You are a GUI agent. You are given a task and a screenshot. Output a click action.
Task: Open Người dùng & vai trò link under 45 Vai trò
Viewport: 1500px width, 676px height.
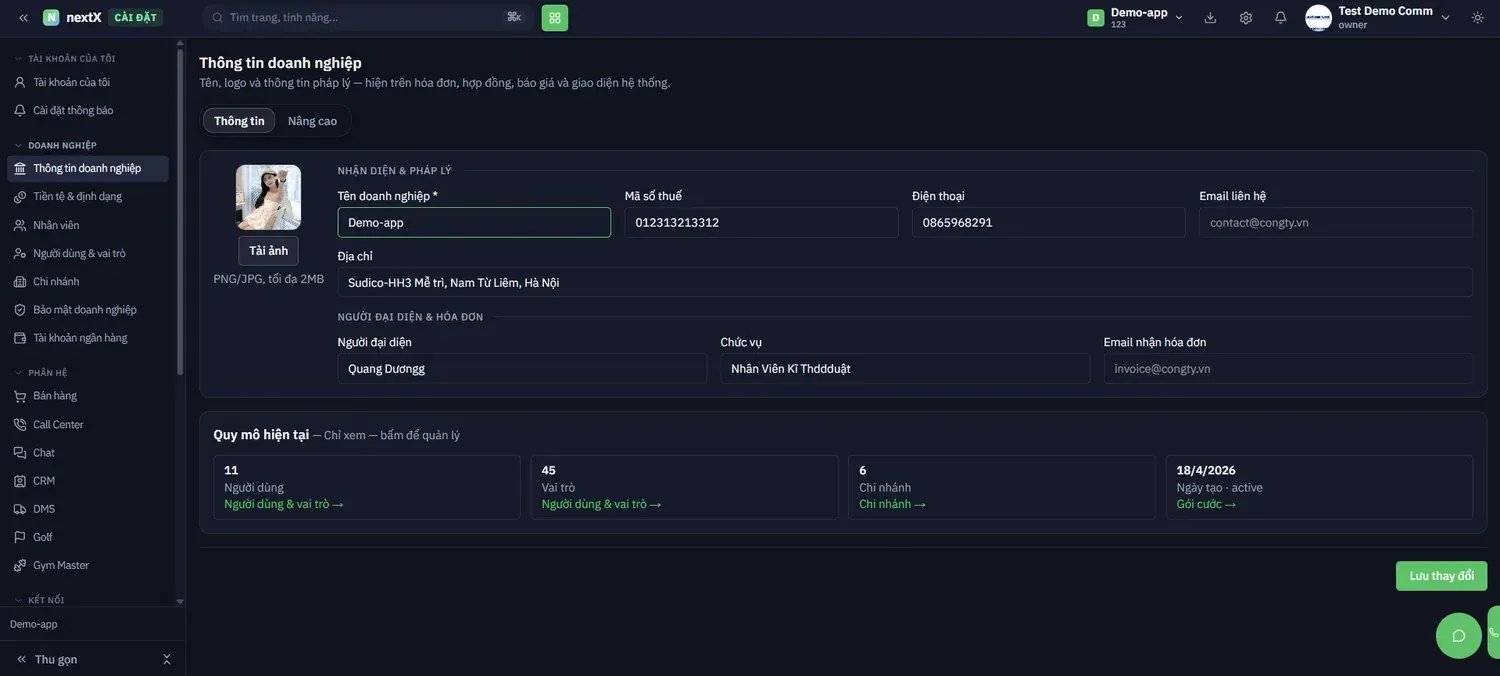602,504
